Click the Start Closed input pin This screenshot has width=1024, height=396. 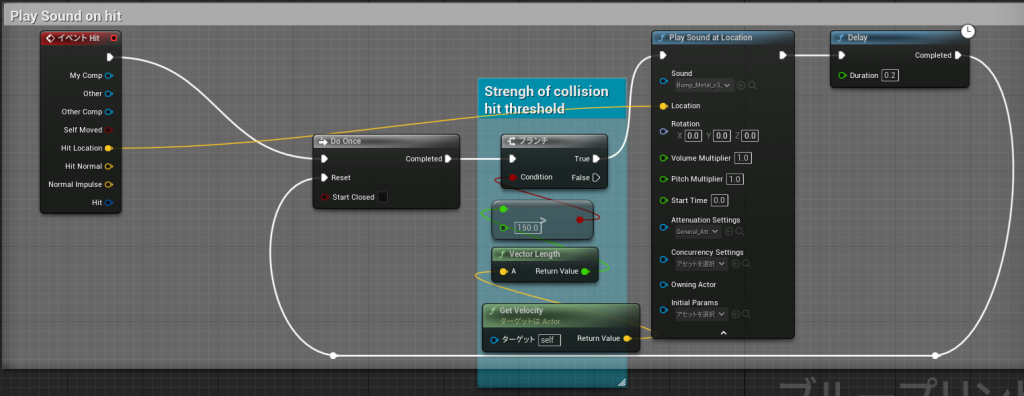[325, 197]
